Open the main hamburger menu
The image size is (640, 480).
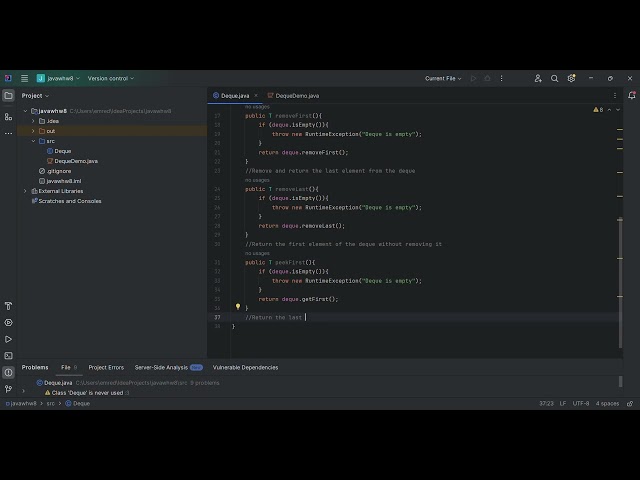(x=24, y=78)
